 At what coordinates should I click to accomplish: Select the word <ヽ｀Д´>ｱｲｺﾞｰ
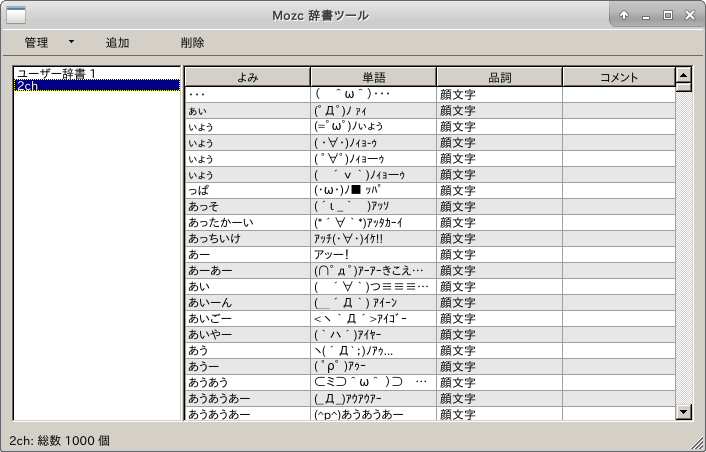[373, 318]
